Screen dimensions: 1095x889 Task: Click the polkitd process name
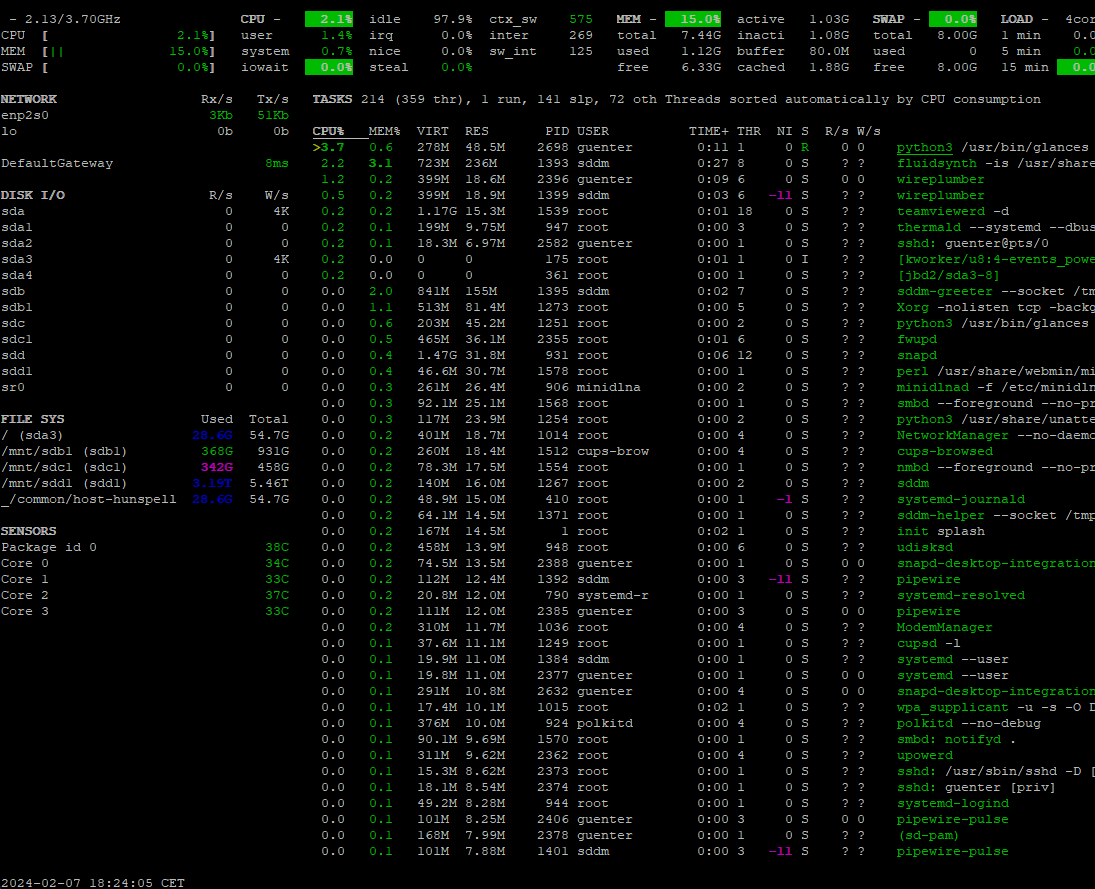tap(925, 723)
